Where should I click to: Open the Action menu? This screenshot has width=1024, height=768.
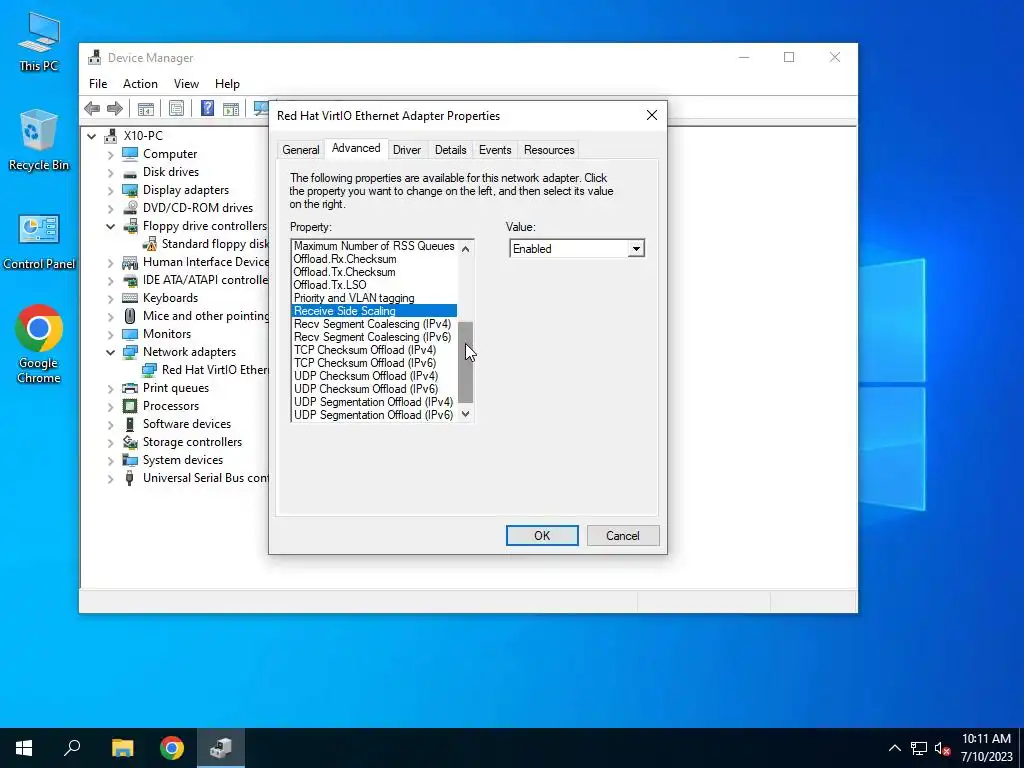tap(140, 84)
